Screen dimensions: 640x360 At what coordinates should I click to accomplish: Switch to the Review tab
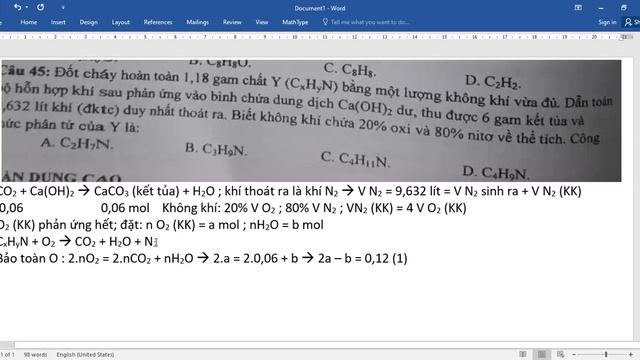[232, 22]
